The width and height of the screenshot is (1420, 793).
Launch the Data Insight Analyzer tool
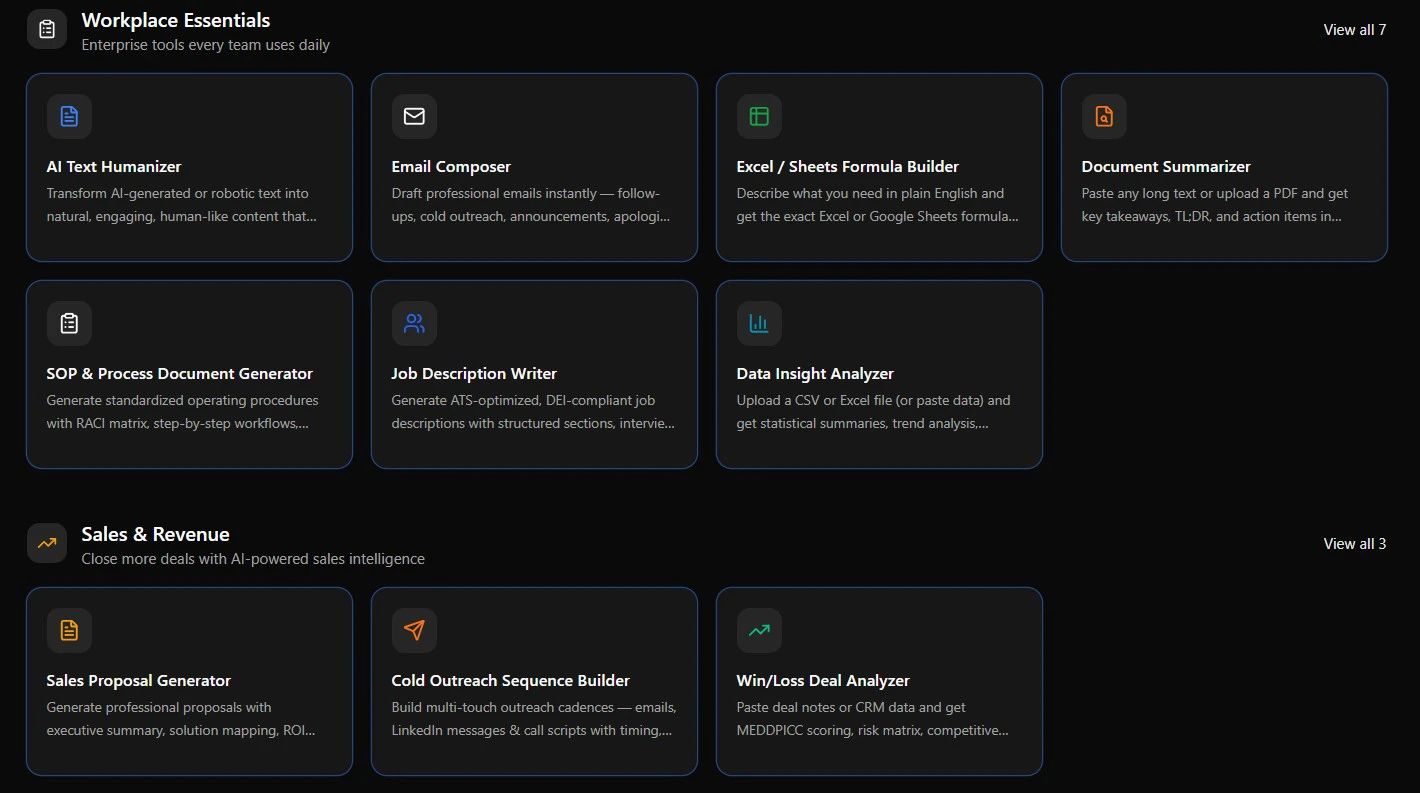(879, 374)
